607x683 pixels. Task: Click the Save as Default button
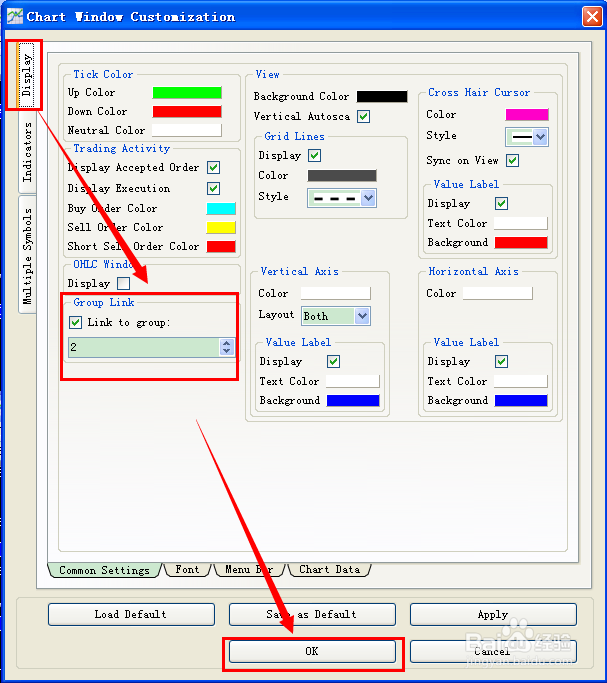pyautogui.click(x=312, y=615)
